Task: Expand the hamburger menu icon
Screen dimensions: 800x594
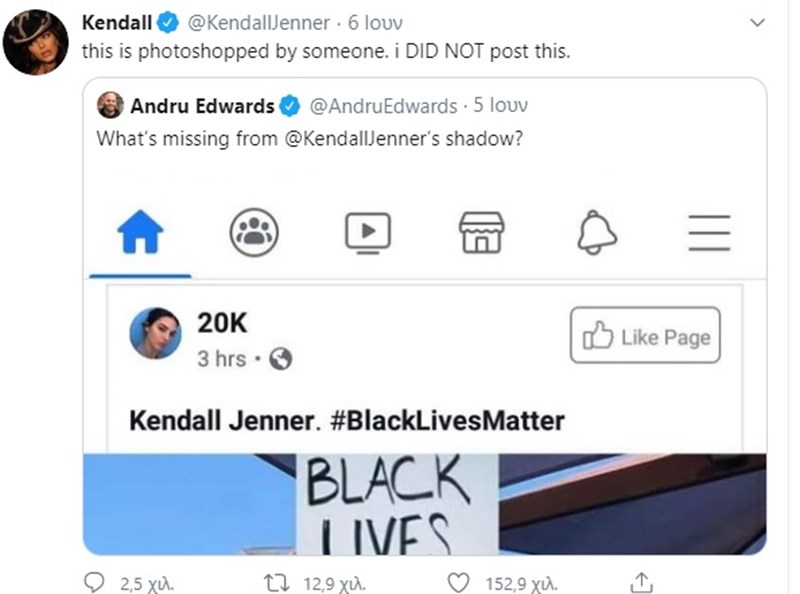Action: [710, 231]
